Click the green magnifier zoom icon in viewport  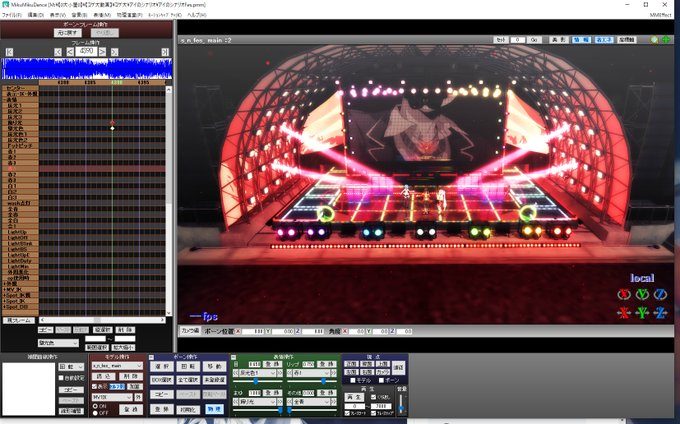[654, 40]
